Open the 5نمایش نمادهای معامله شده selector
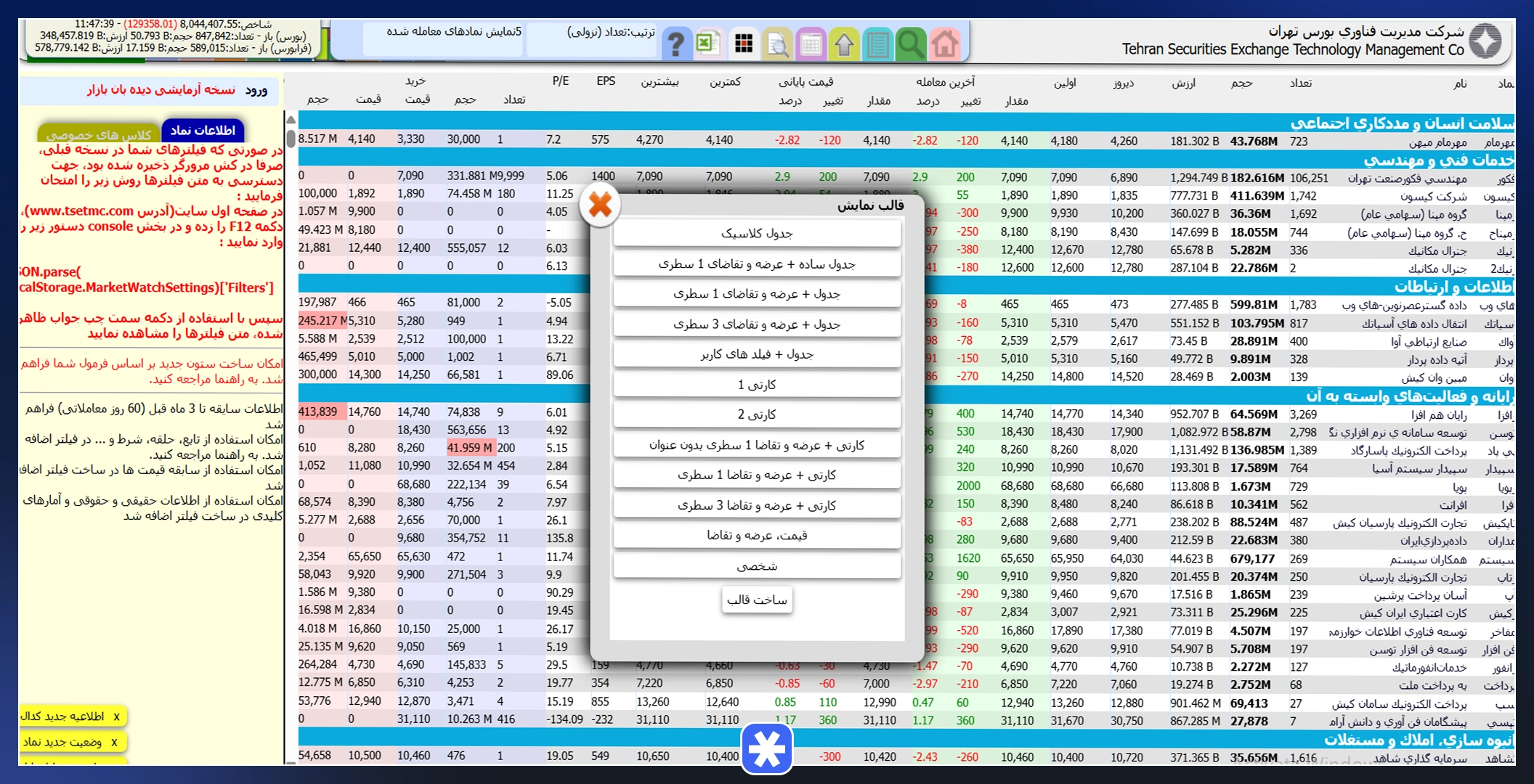 pyautogui.click(x=443, y=38)
